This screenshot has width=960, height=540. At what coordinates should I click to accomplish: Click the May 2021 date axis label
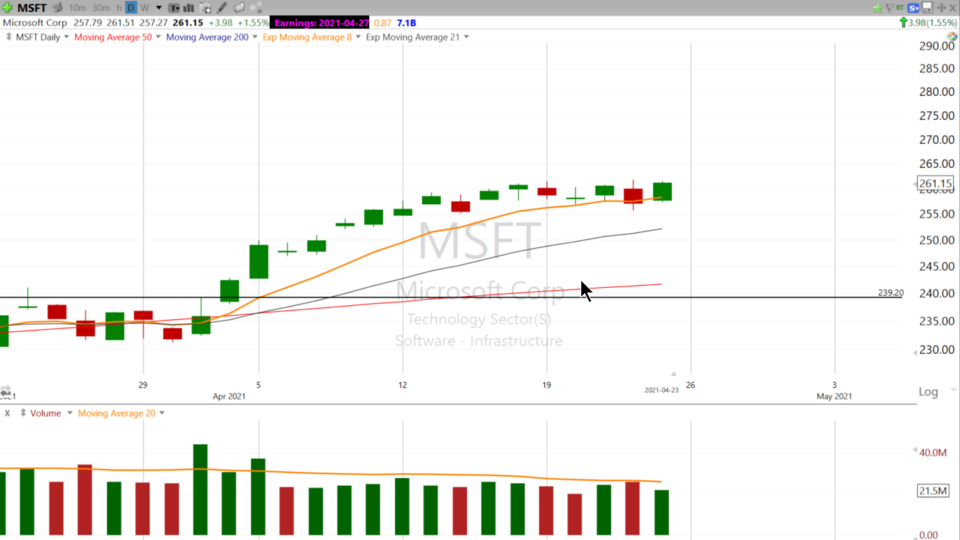pos(834,396)
